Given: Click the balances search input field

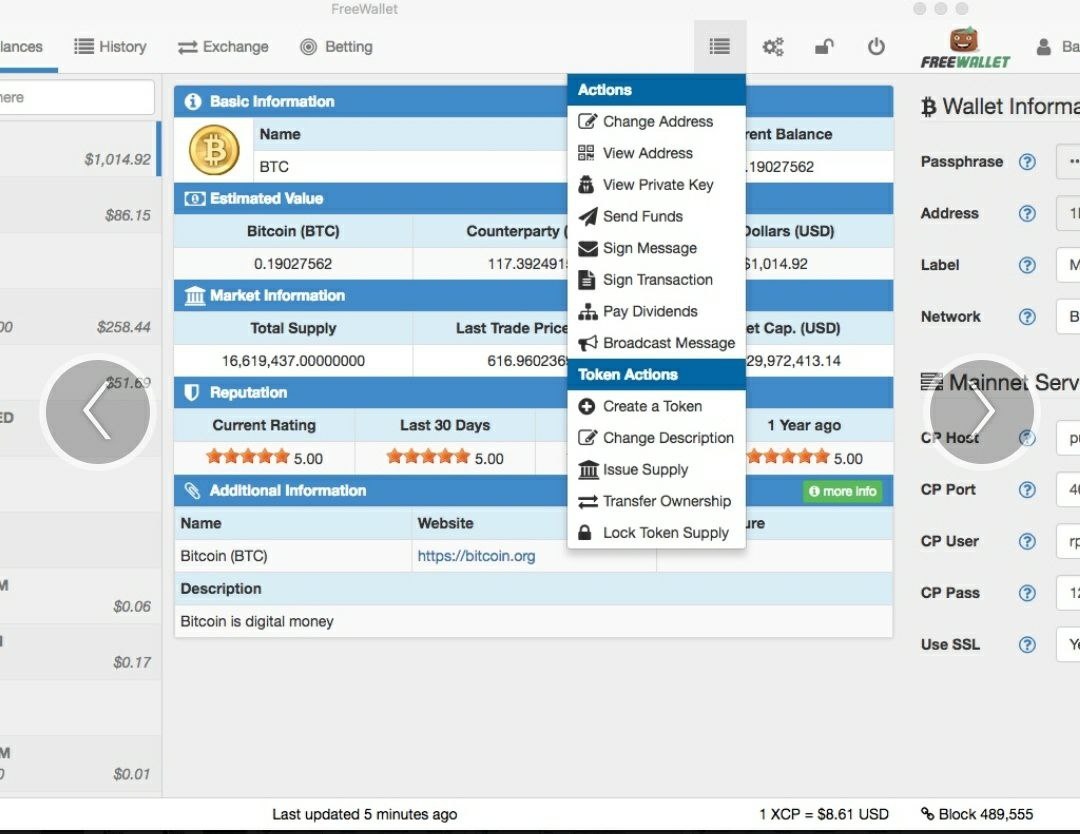Looking at the screenshot, I should [x=77, y=97].
